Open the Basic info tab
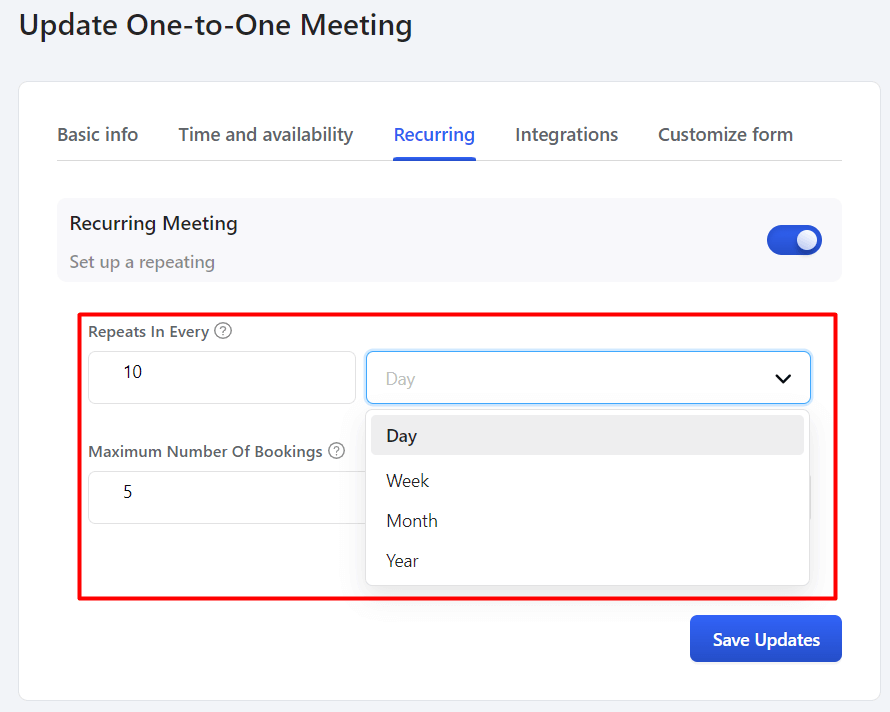 [x=98, y=135]
